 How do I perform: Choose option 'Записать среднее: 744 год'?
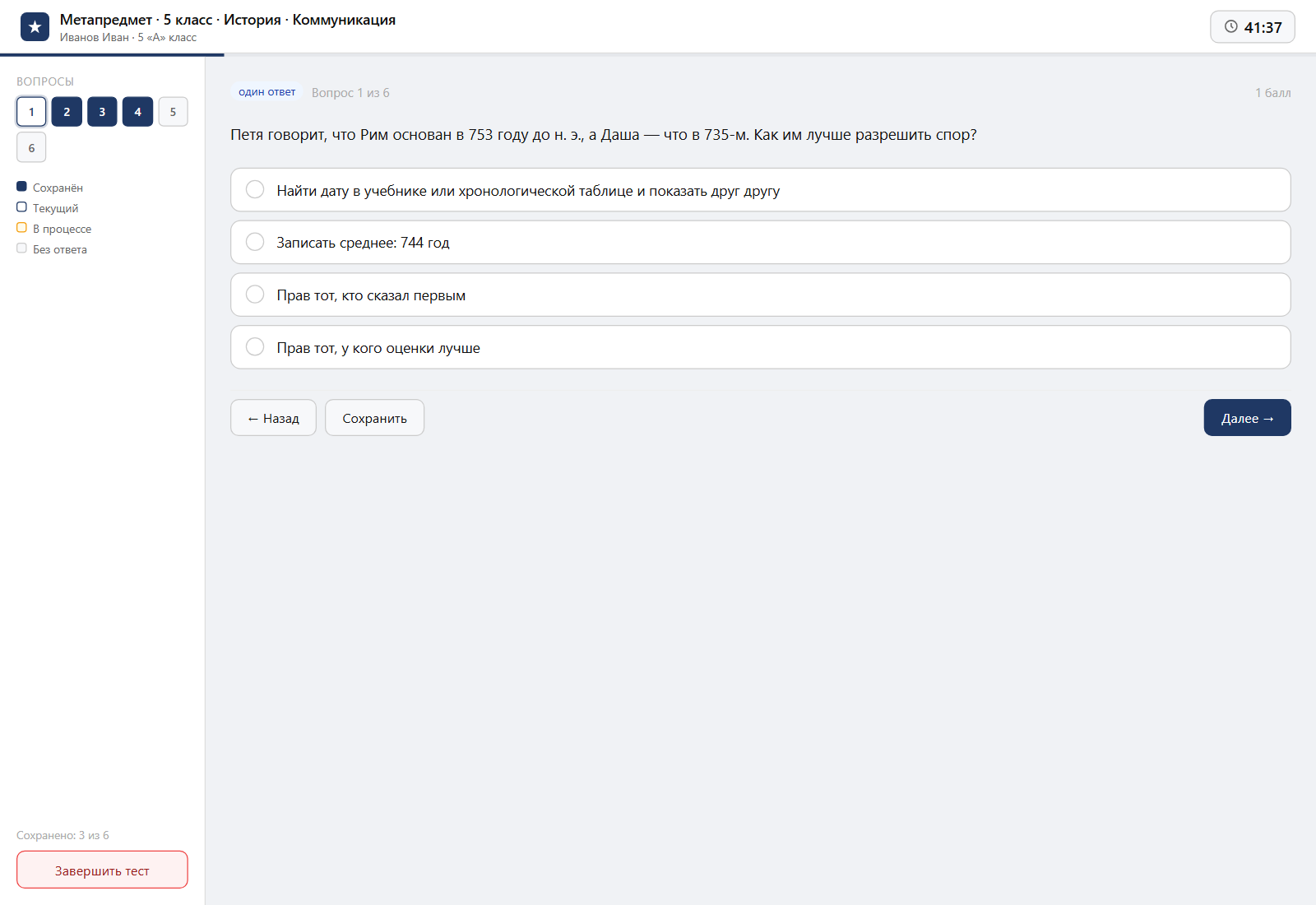[x=761, y=243]
